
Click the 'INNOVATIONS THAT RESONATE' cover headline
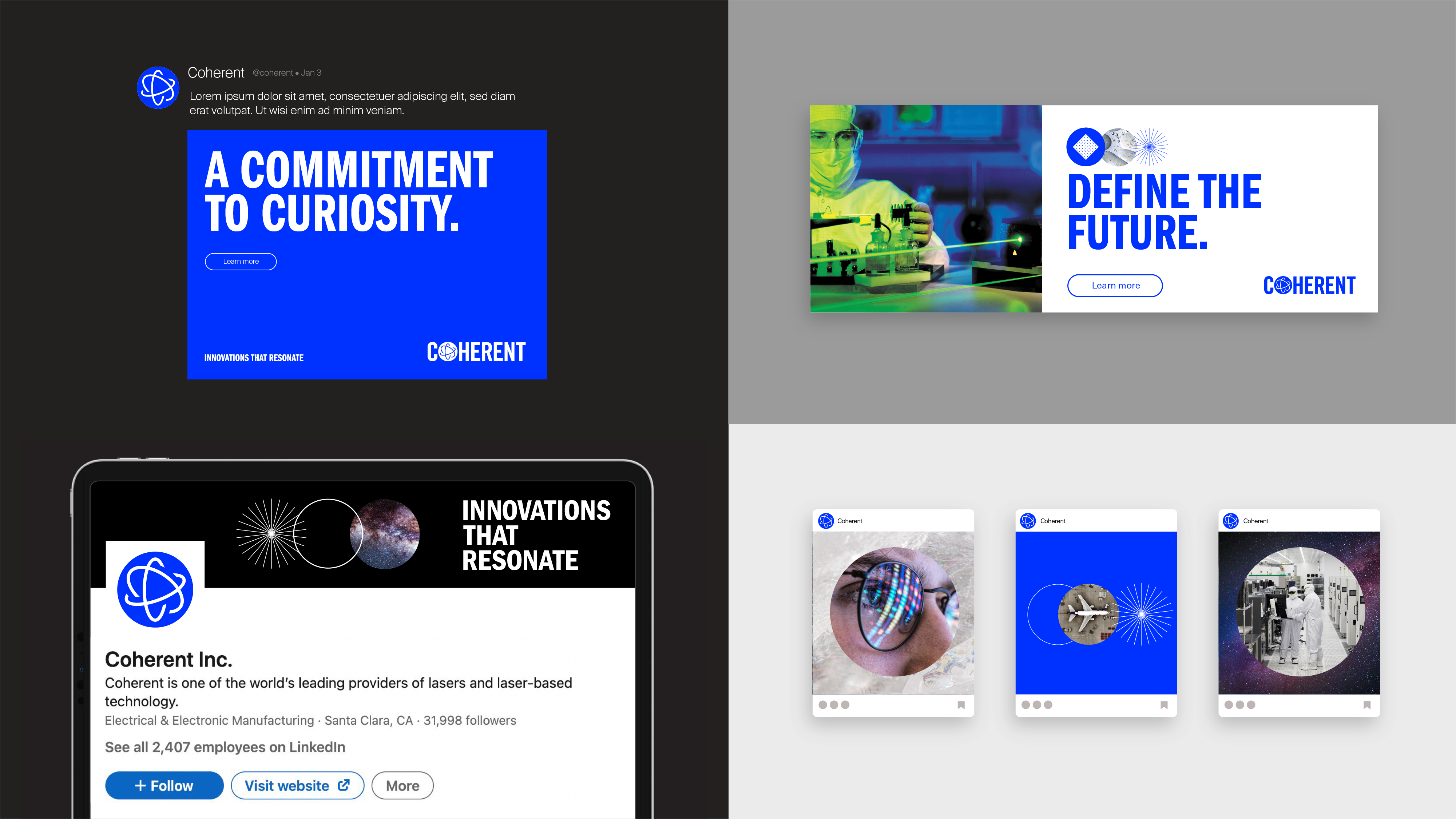[536, 535]
